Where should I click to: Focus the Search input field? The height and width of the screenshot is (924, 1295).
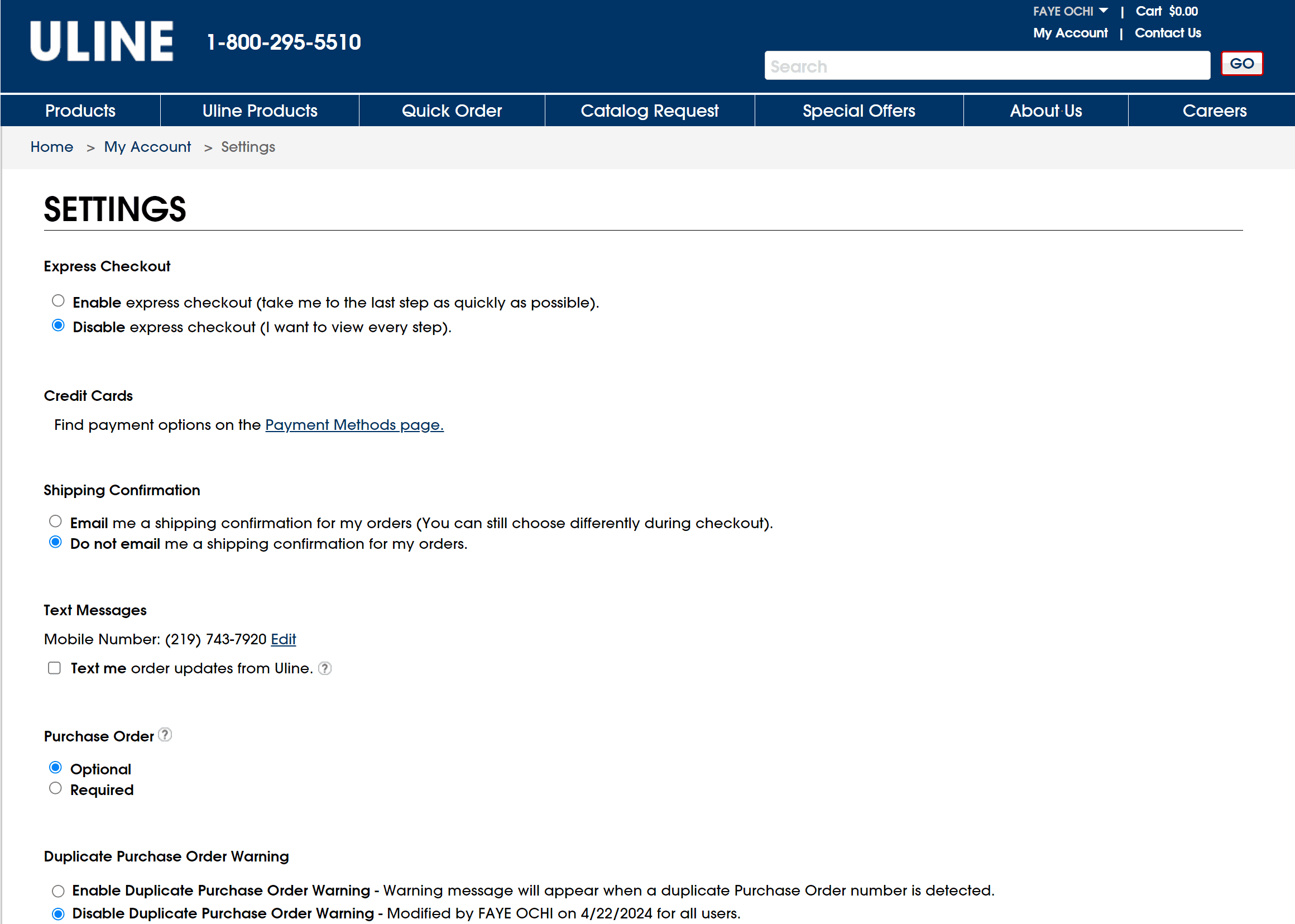[x=987, y=66]
